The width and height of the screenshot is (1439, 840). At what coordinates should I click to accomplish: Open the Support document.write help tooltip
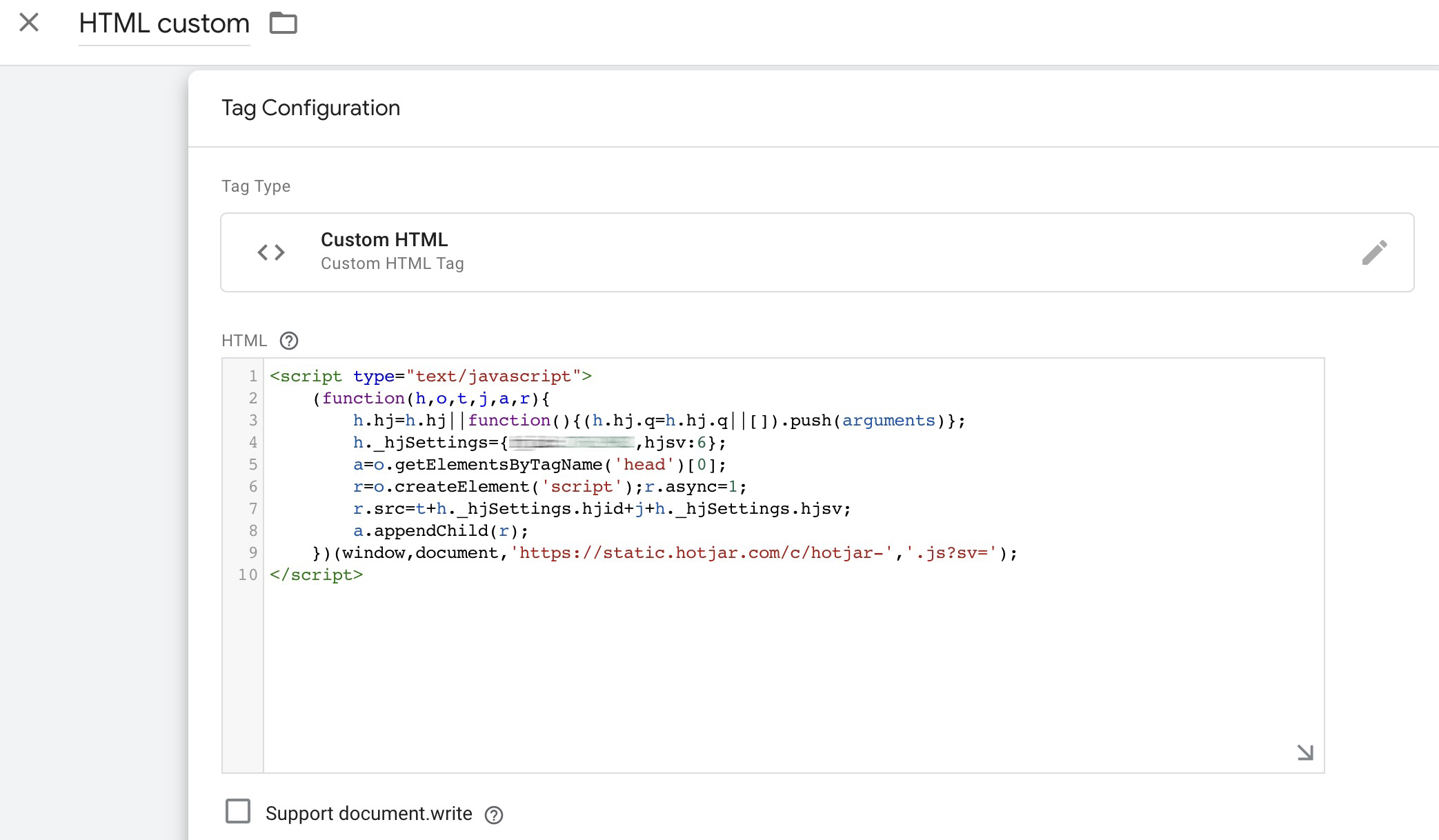point(493,814)
